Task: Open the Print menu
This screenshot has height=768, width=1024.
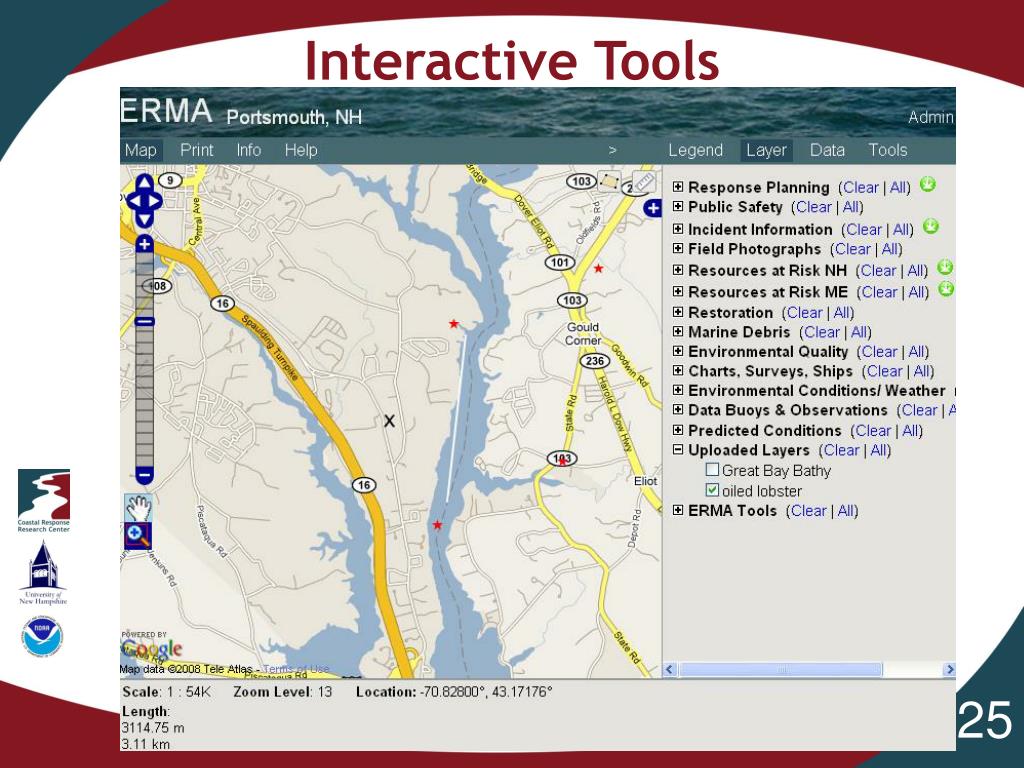Action: click(x=197, y=150)
